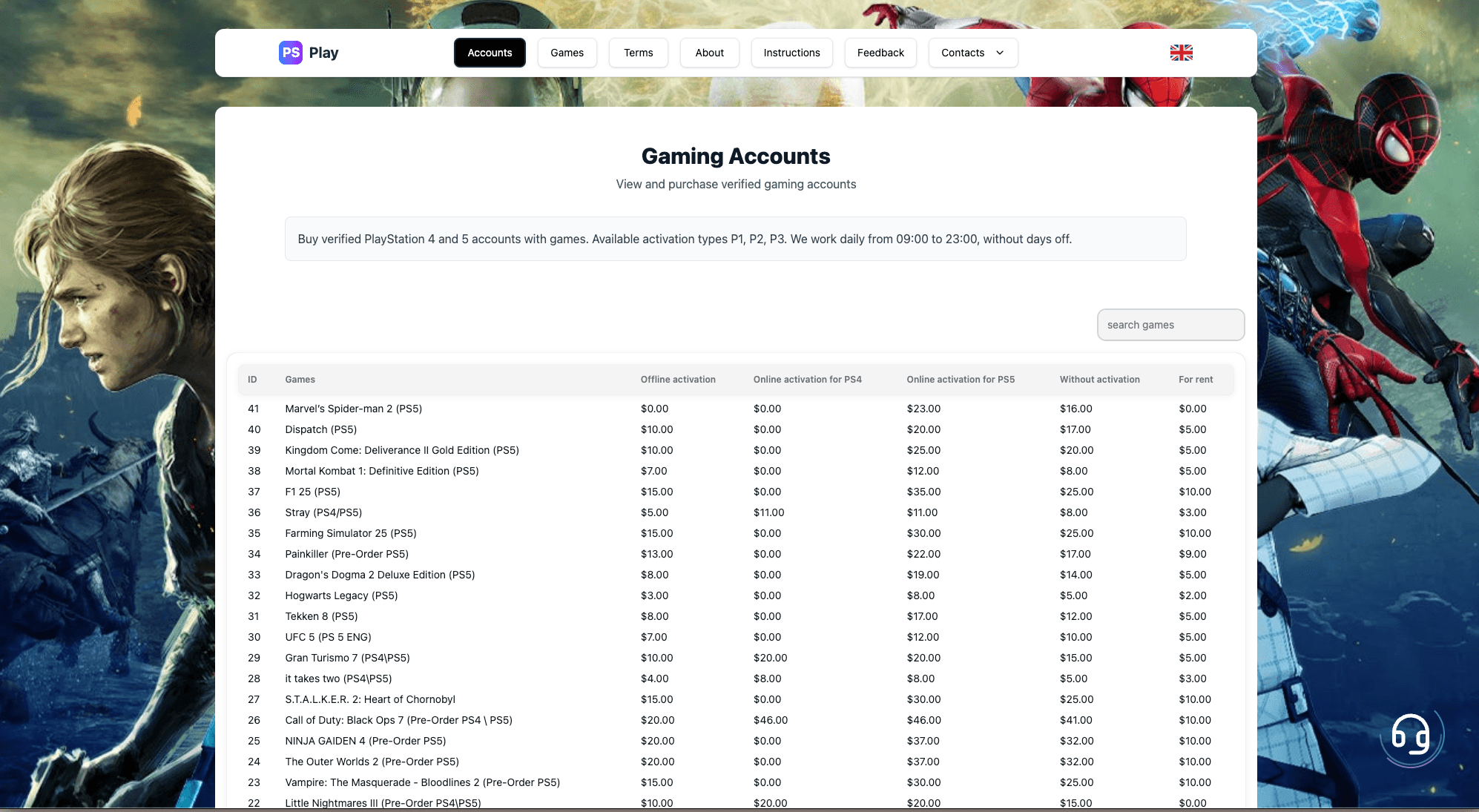Go to the Terms page
The height and width of the screenshot is (812, 1479).
pos(638,53)
